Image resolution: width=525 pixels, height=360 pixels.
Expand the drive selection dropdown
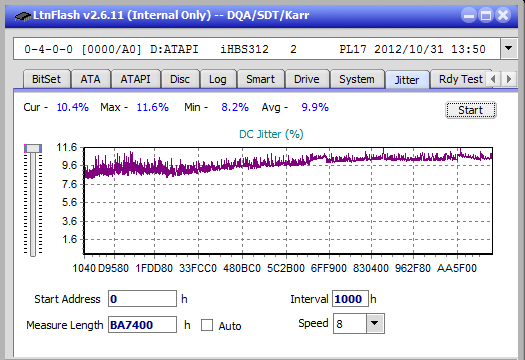[509, 49]
